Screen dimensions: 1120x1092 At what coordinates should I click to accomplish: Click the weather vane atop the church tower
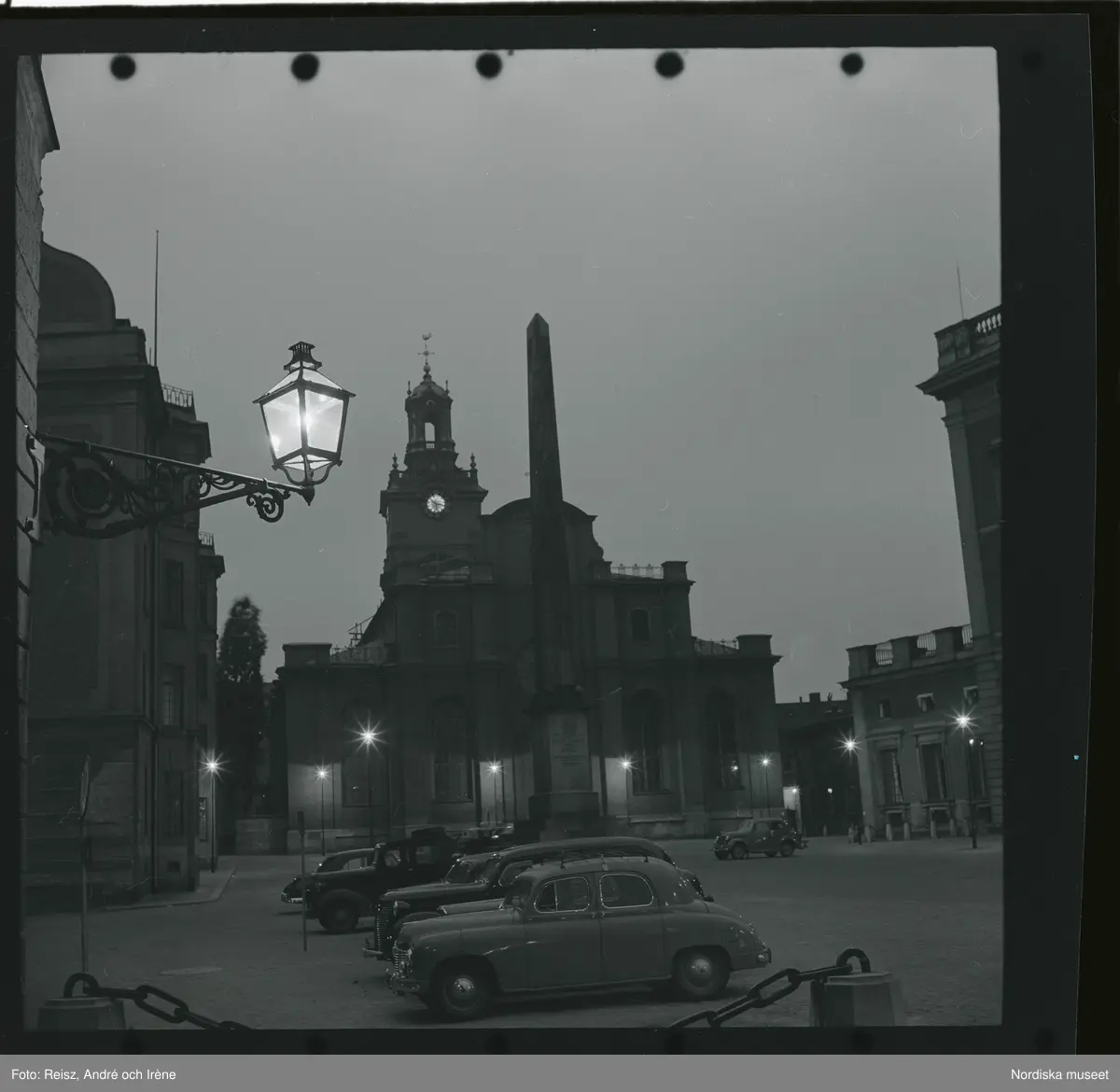pyautogui.click(x=427, y=344)
